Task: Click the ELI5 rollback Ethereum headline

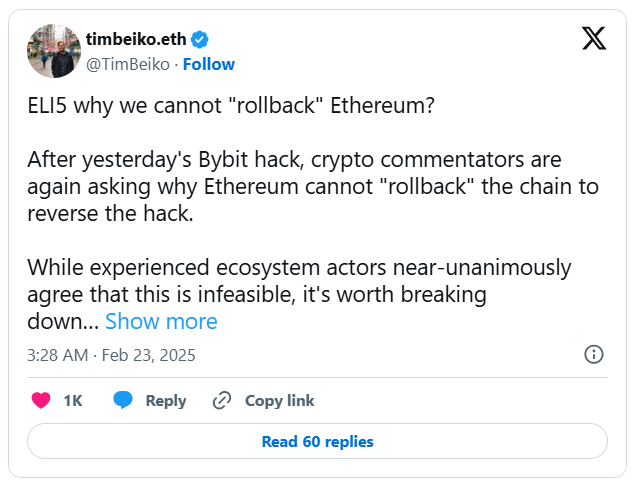Action: [231, 106]
